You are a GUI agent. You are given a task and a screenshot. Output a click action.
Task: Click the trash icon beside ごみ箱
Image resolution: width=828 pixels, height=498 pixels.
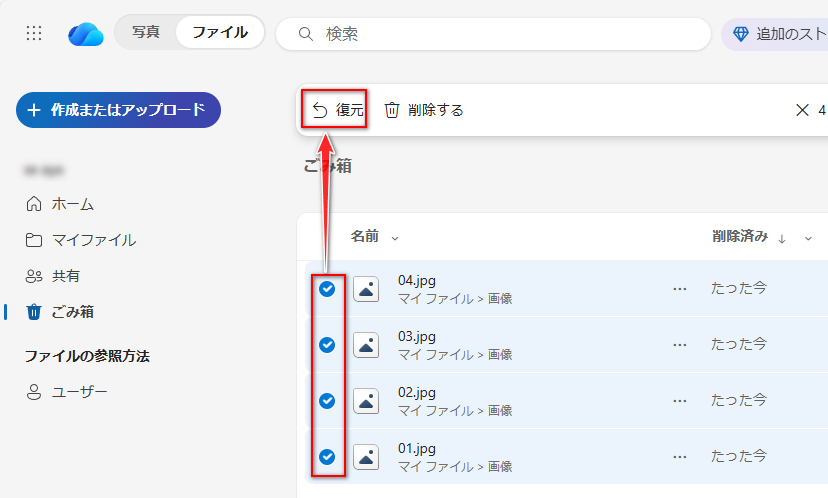34,312
